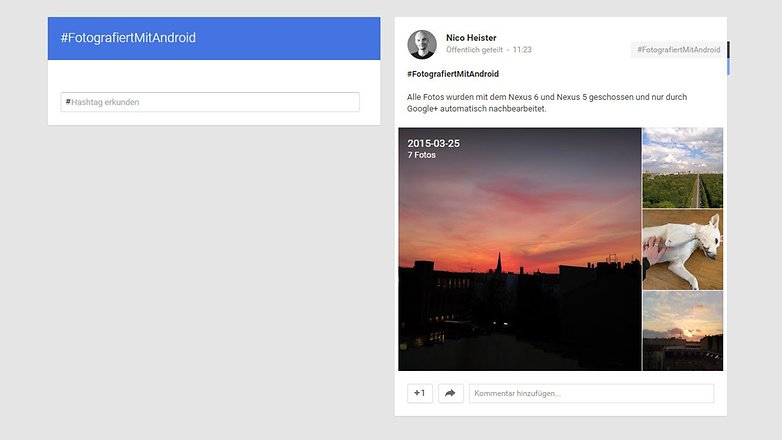
Task: Open the Nico Heister profile name link
Action: 471,37
